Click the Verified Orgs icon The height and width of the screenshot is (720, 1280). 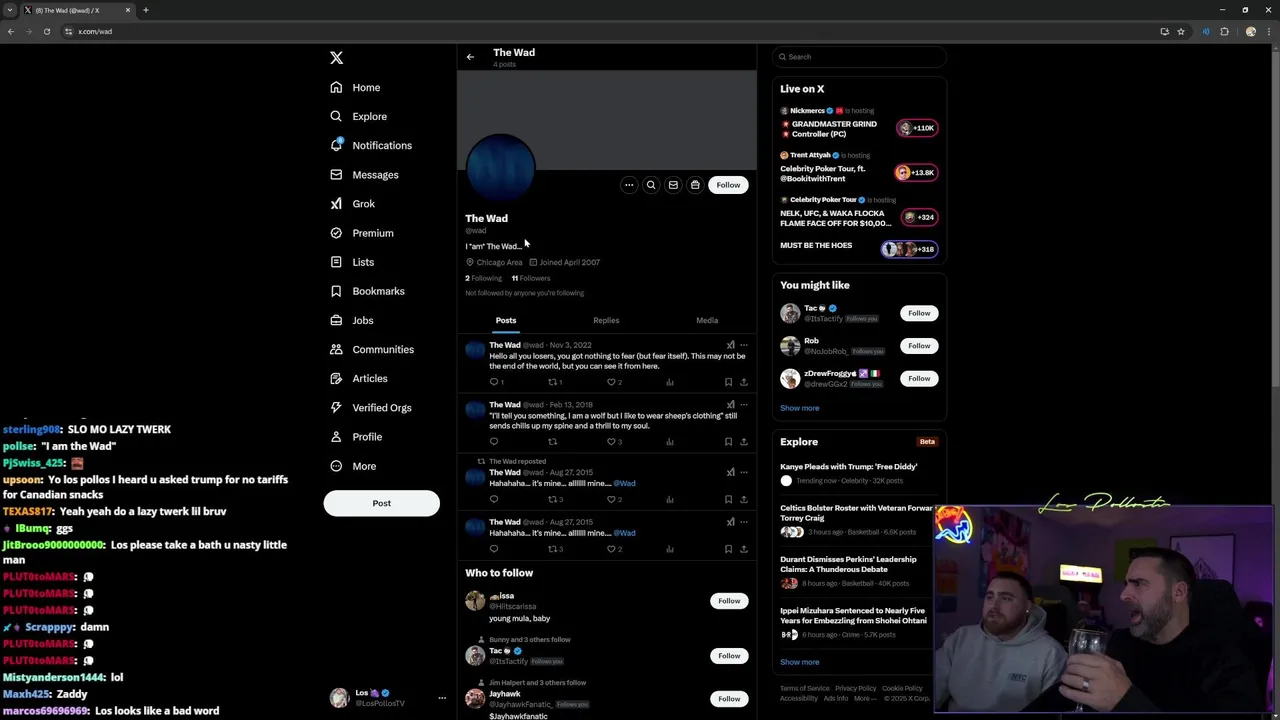336,407
